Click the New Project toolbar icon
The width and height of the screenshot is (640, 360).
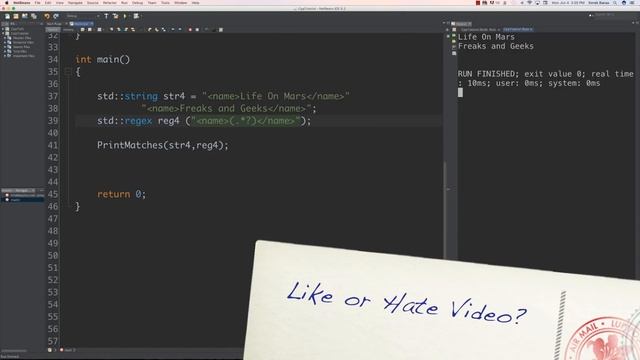[16, 16]
